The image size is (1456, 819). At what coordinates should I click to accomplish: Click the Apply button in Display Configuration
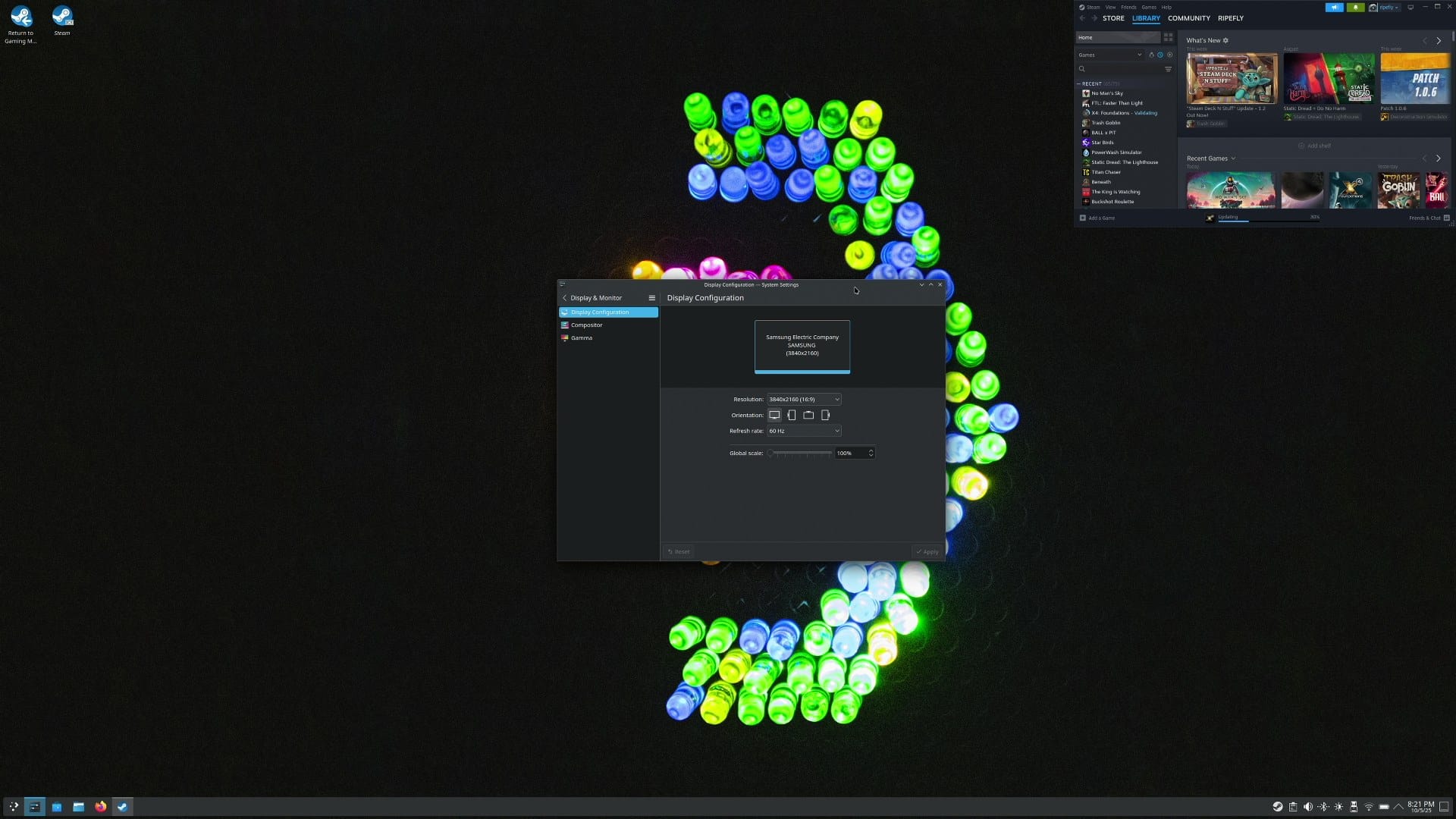927,551
